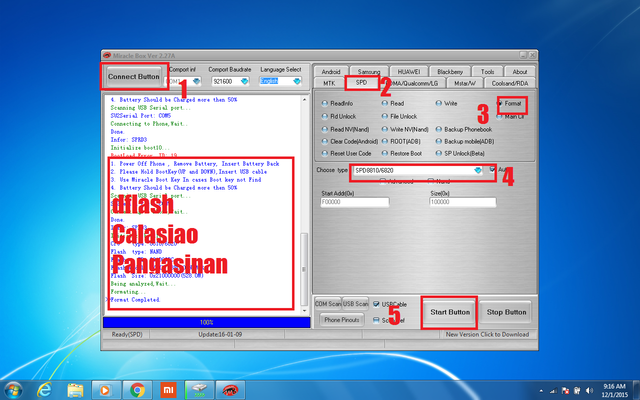Choose Write NV(Nand) option
Viewport: 640px width, 400px height.
tap(405, 129)
